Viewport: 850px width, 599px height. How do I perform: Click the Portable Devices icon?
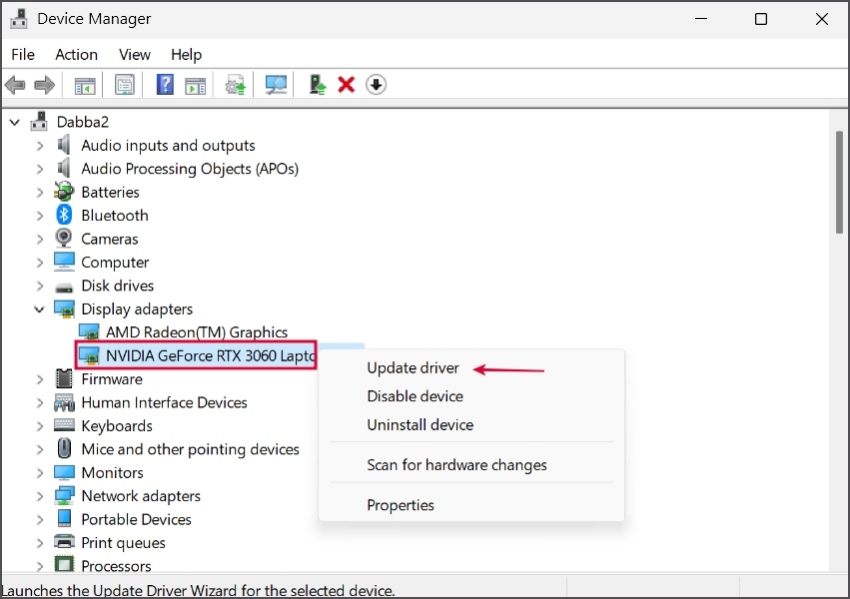pyautogui.click(x=64, y=518)
